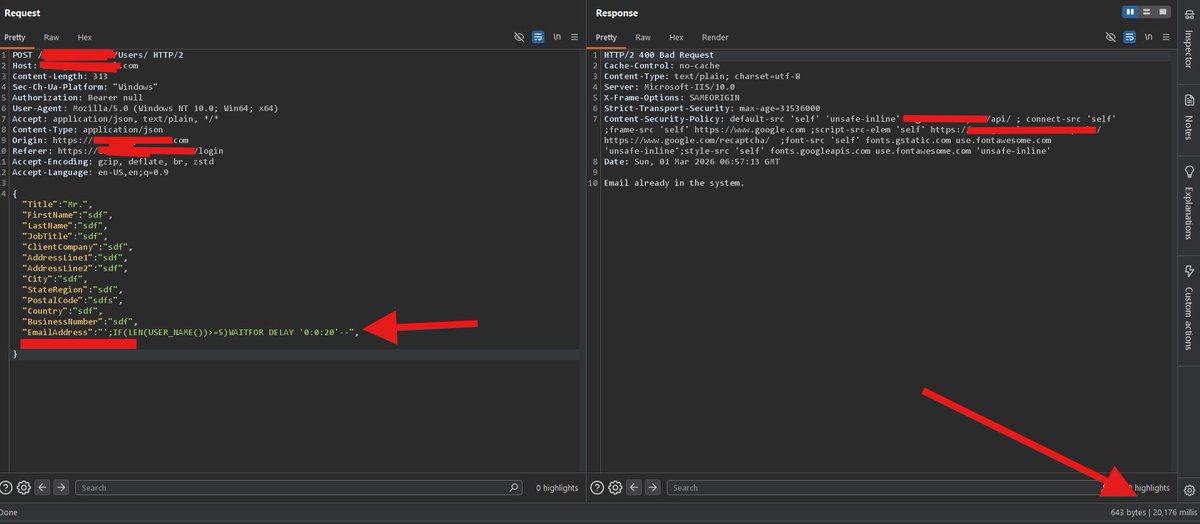Switch Response pane to Raw tab
Viewport: 1200px width, 524px height.
click(643, 37)
